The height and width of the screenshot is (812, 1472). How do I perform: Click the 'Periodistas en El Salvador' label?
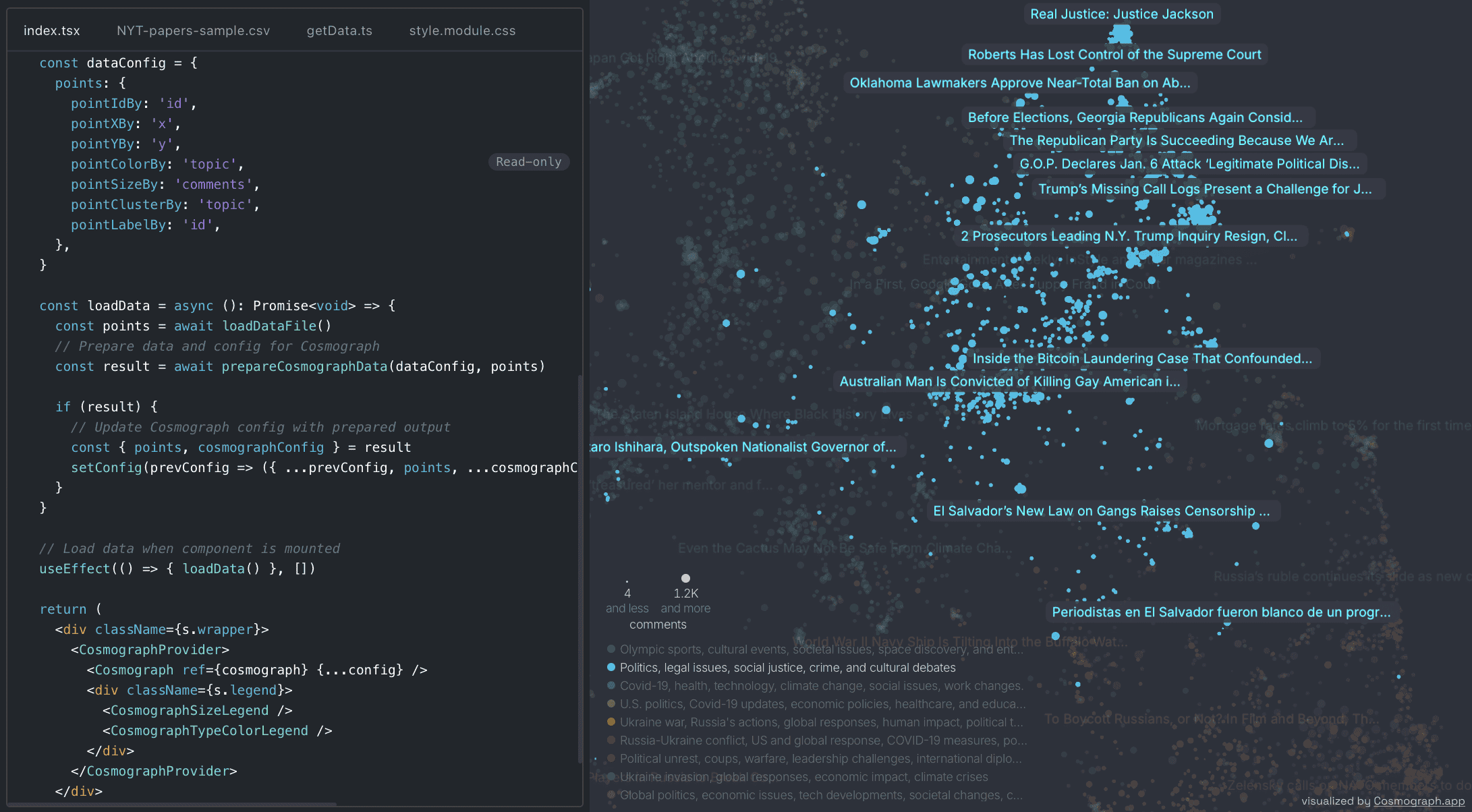click(x=1221, y=612)
